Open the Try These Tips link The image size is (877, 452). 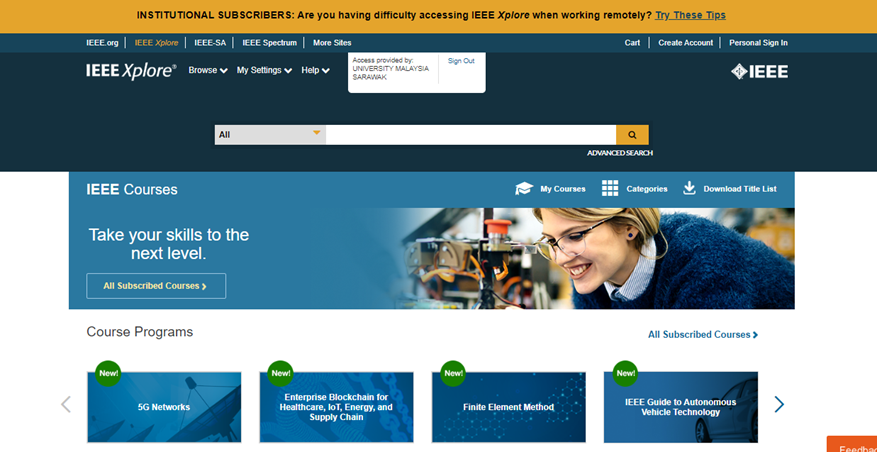(x=691, y=15)
